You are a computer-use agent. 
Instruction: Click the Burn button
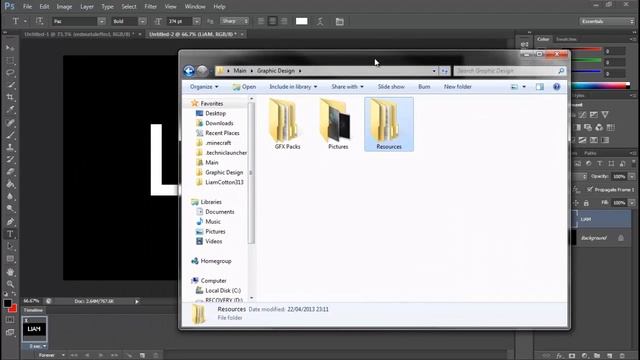[424, 87]
